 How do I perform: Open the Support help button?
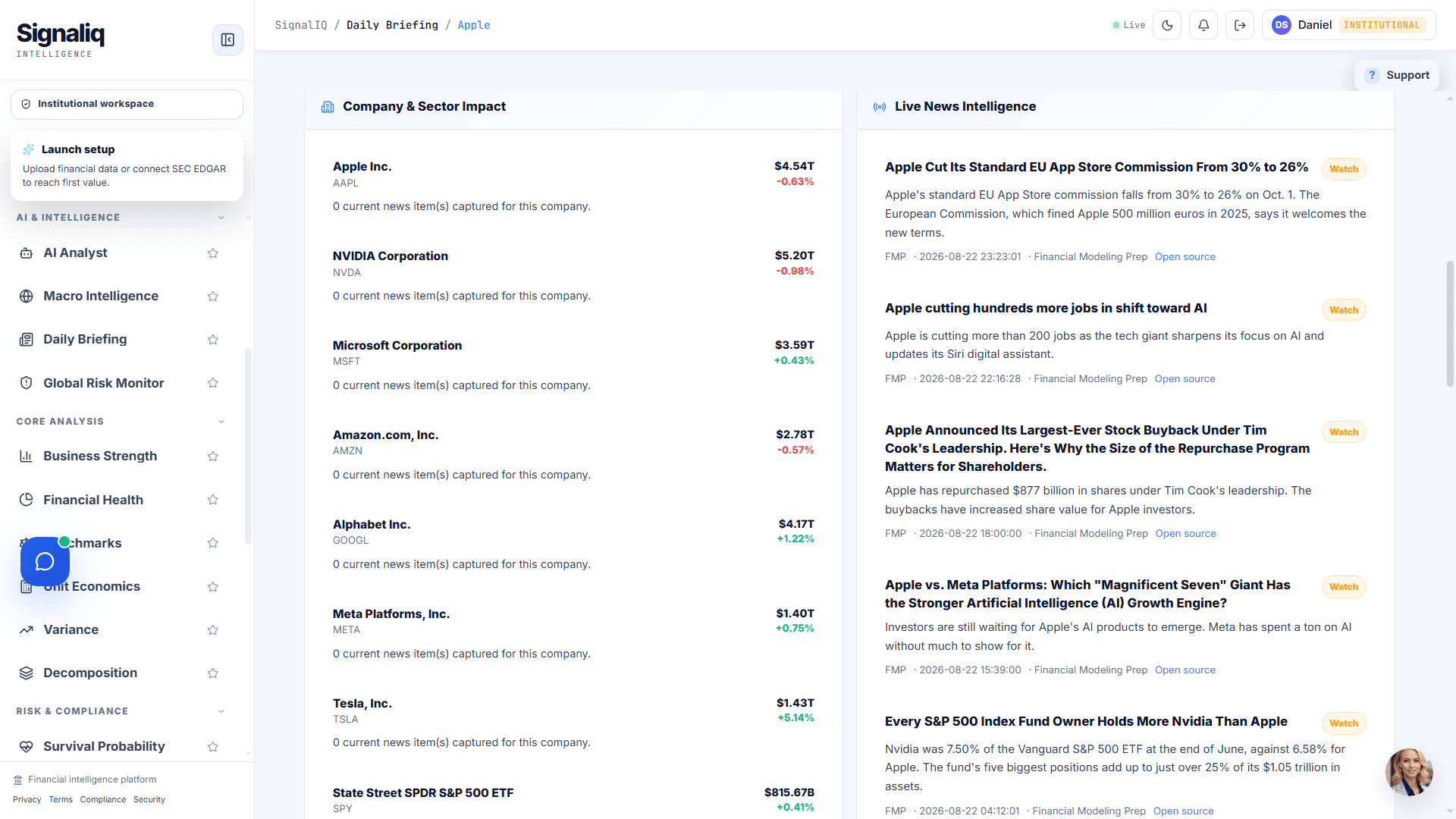[x=1397, y=75]
